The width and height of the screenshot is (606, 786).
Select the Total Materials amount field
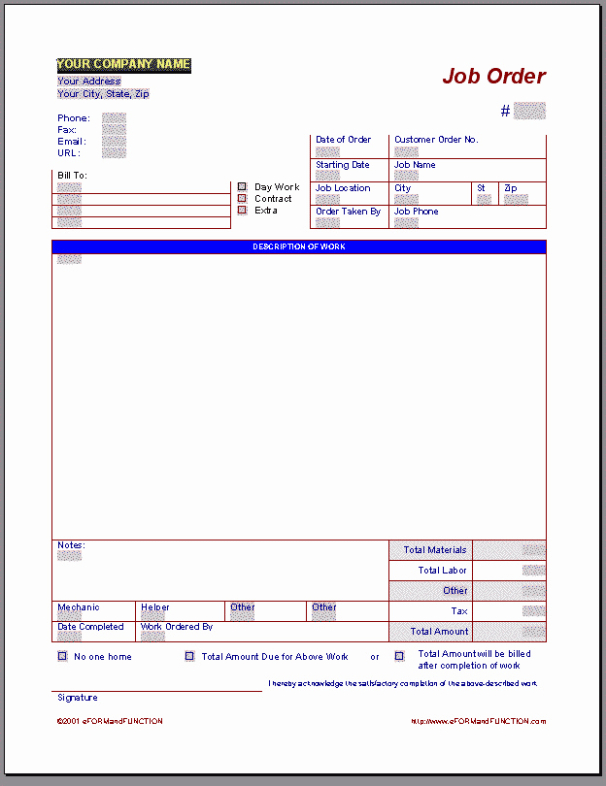533,550
